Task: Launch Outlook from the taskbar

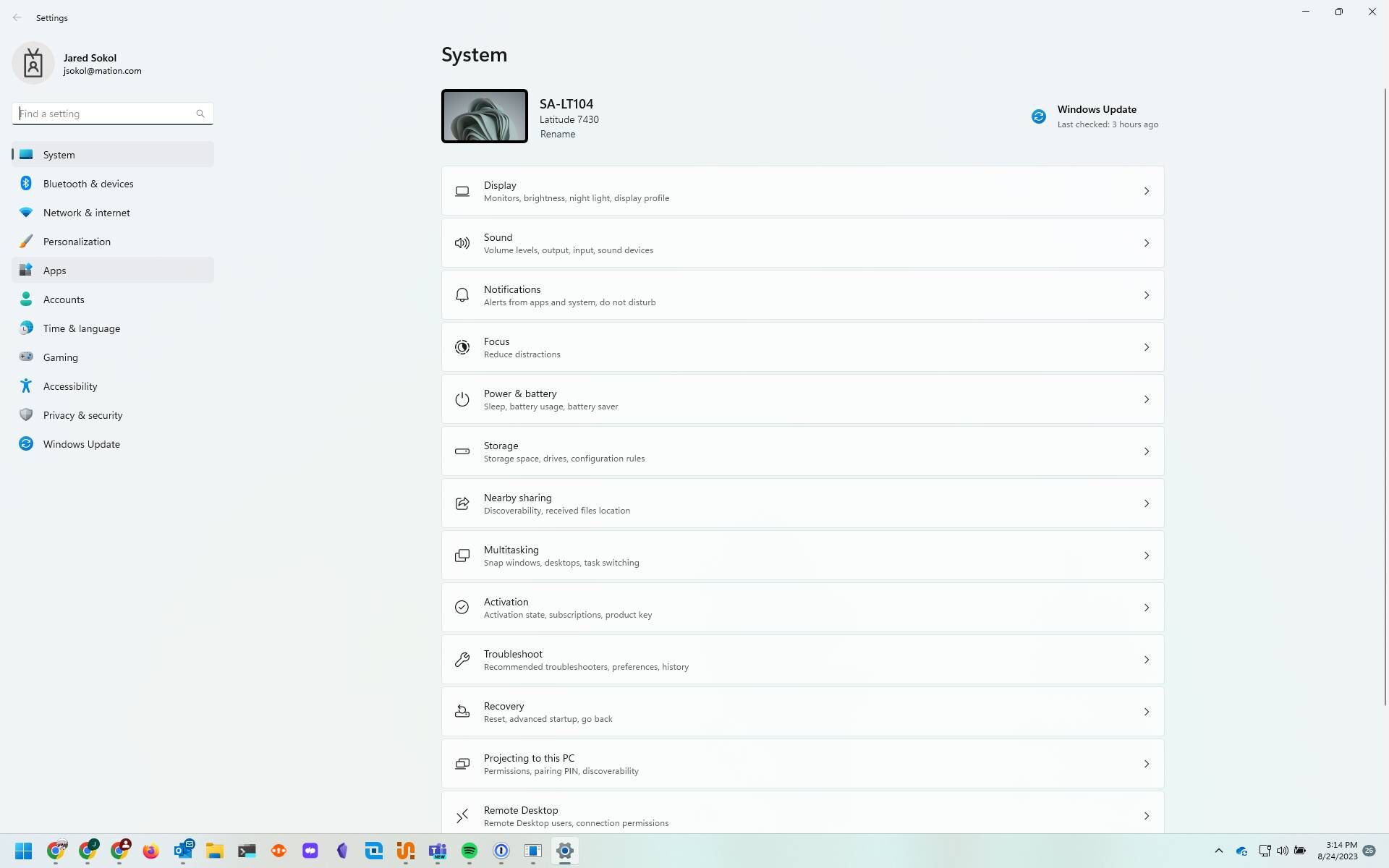Action: tap(183, 851)
